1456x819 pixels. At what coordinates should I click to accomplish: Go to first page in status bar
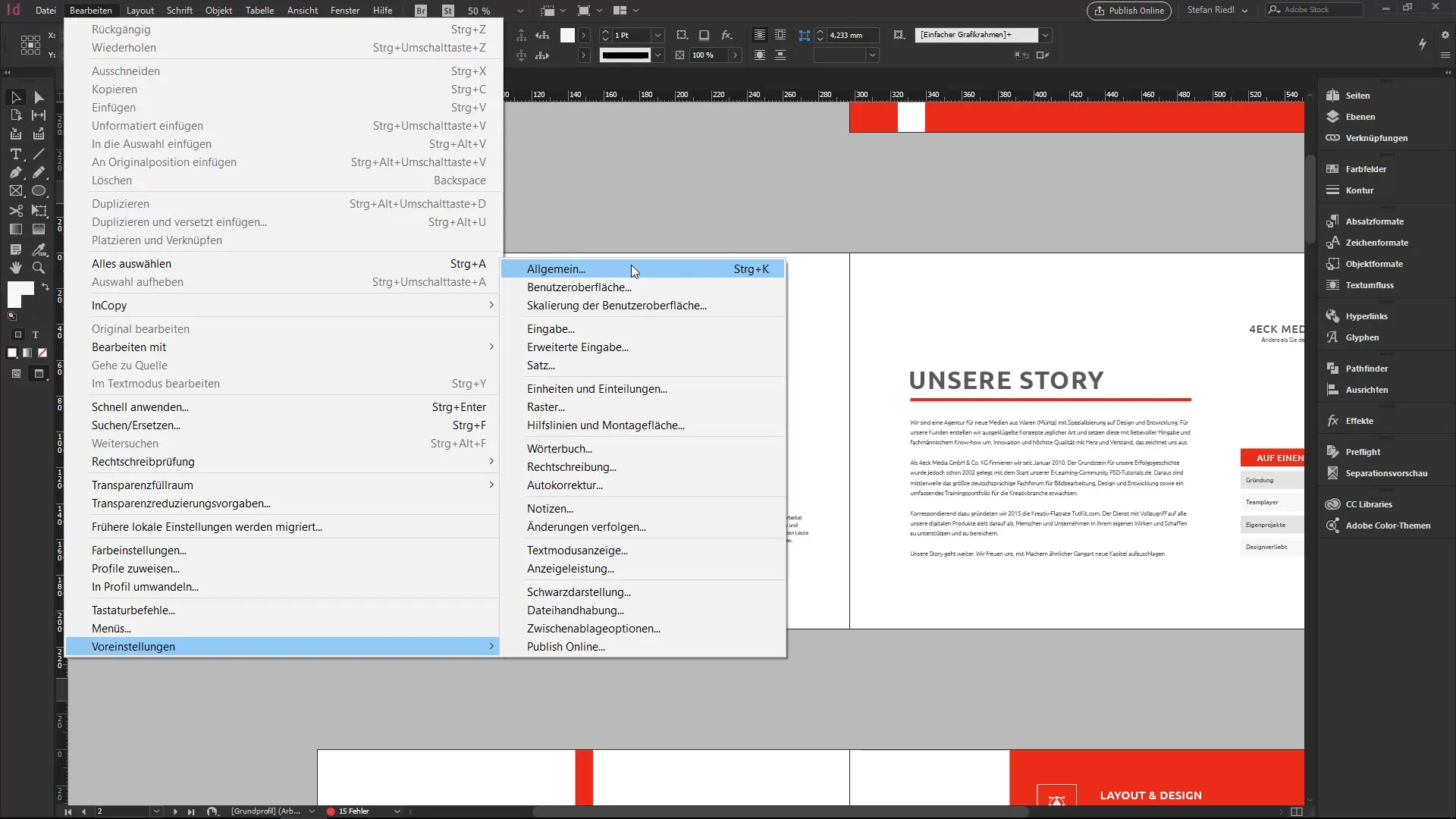point(68,811)
